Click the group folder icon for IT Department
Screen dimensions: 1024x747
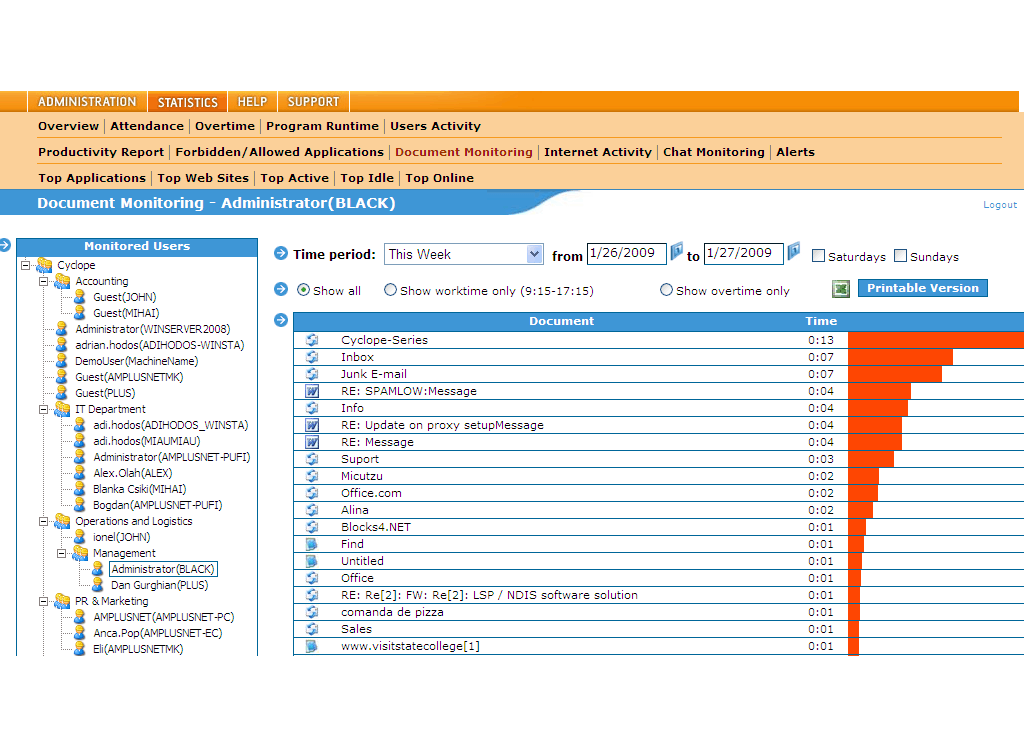[x=62, y=409]
